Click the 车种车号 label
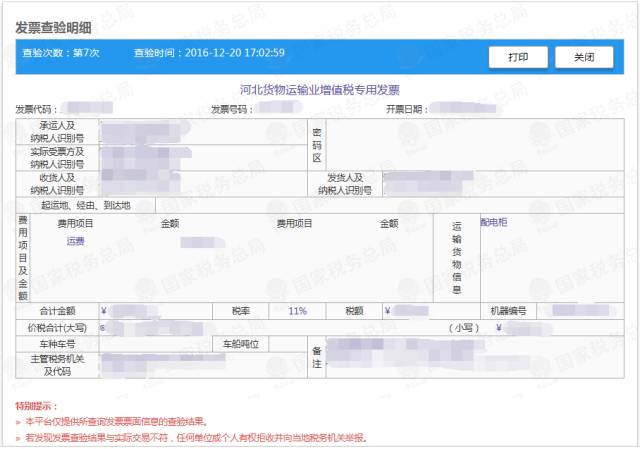Viewport: 640px width, 449px height. point(58,344)
